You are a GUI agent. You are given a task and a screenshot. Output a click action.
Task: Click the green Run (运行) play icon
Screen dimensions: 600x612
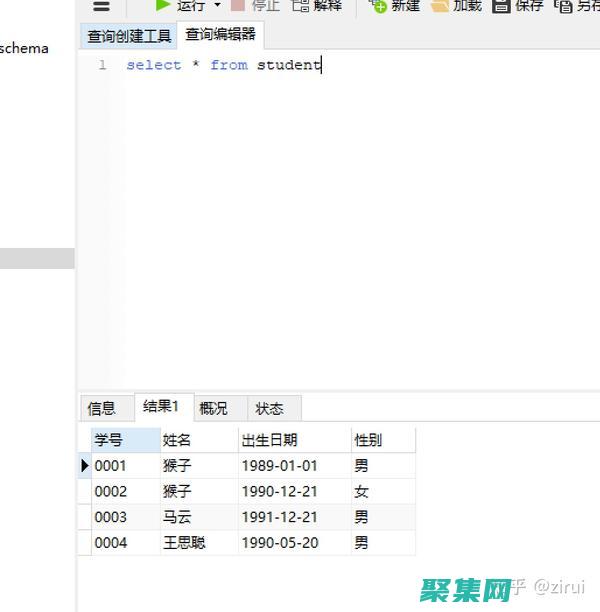click(x=162, y=5)
